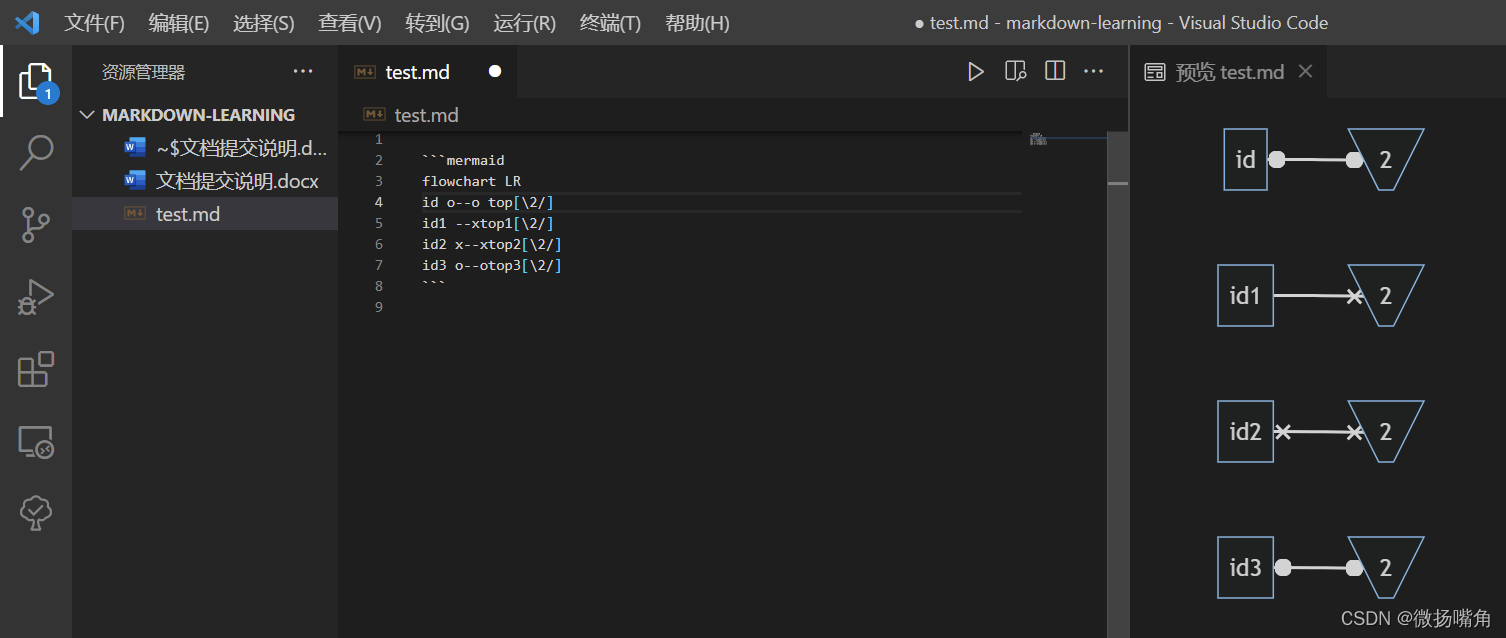Click line number 4 in gutter
Viewport: 1506px width, 638px height.
point(379,202)
